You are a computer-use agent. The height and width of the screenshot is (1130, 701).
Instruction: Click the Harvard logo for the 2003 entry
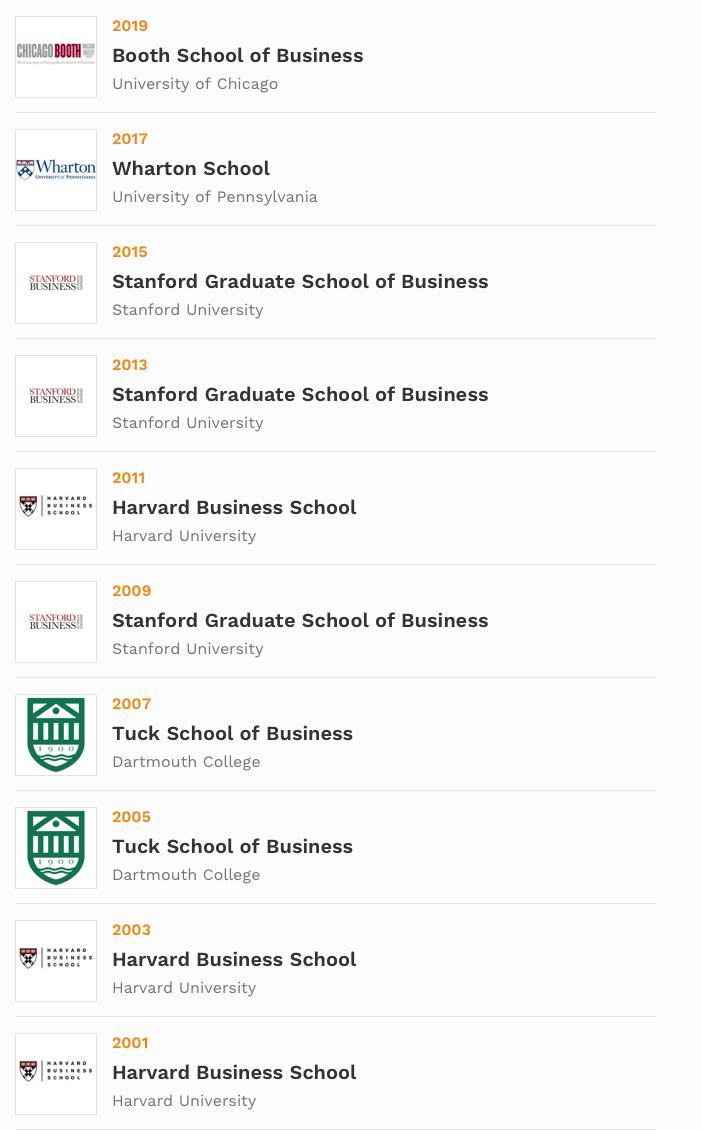point(56,961)
